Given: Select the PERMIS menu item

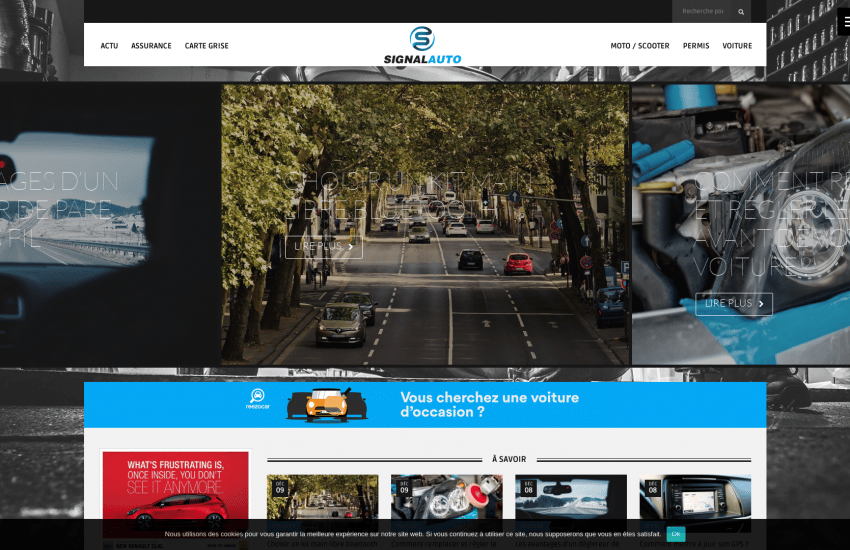Looking at the screenshot, I should pyautogui.click(x=696, y=46).
